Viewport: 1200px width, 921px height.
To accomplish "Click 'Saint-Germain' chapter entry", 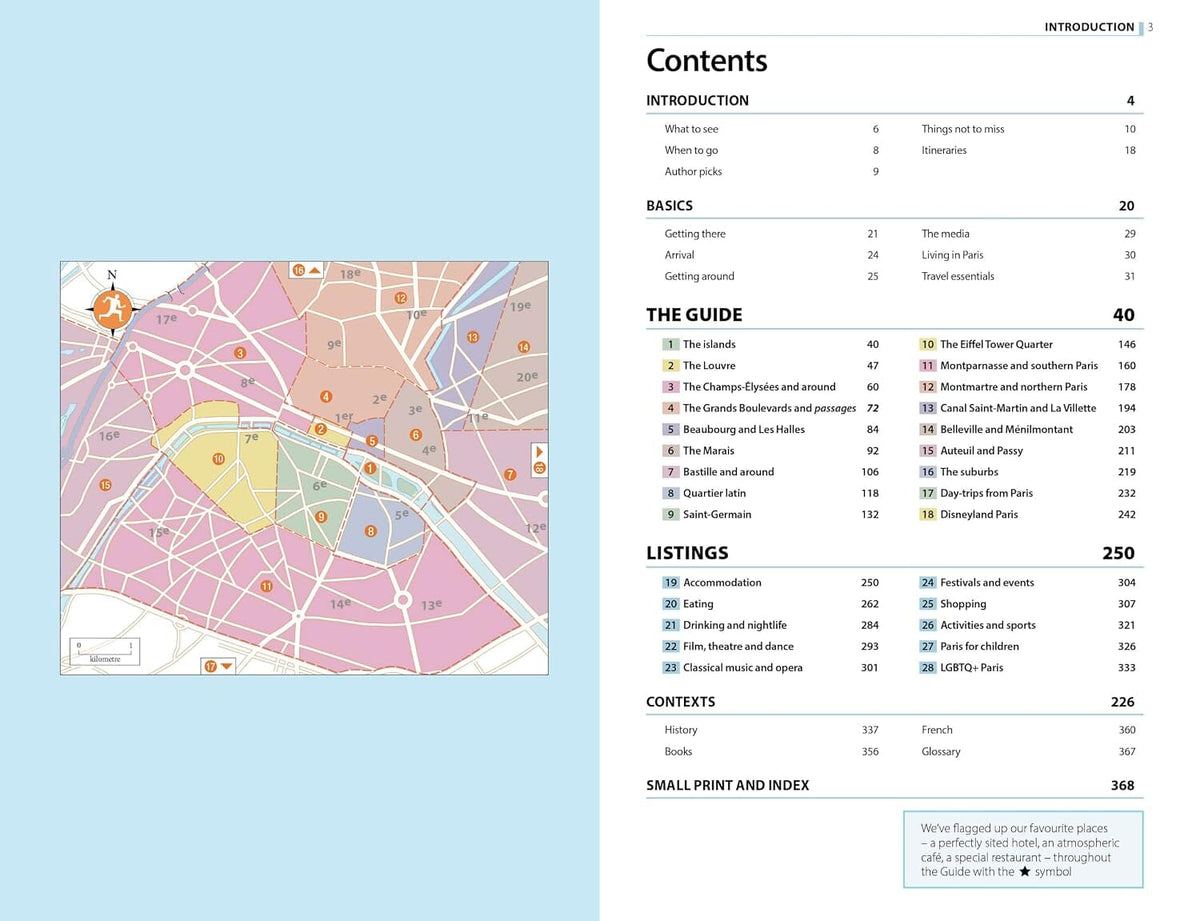I will pos(717,514).
